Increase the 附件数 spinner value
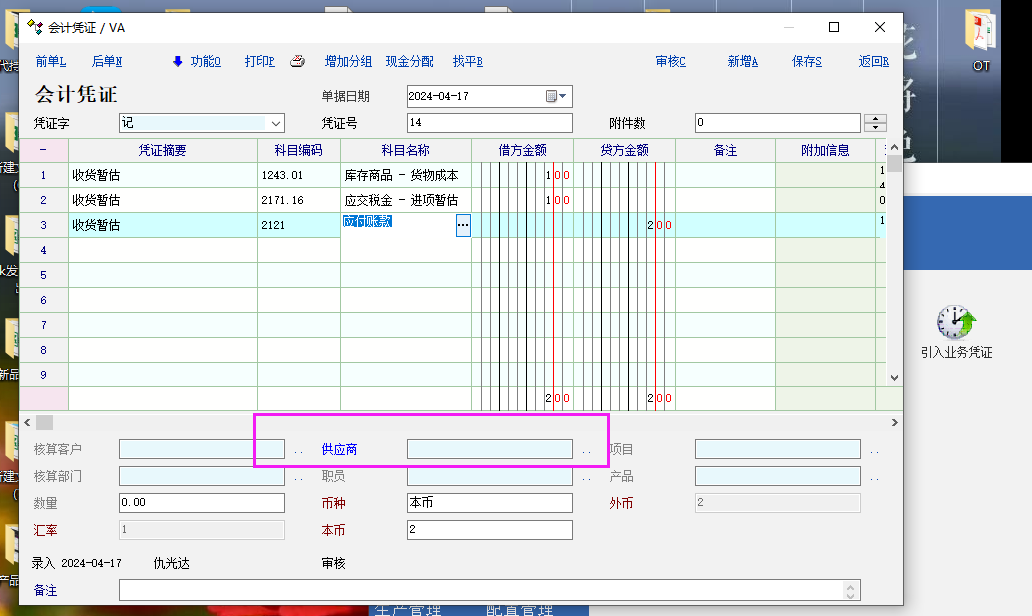The height and width of the screenshot is (616, 1032). (875, 118)
